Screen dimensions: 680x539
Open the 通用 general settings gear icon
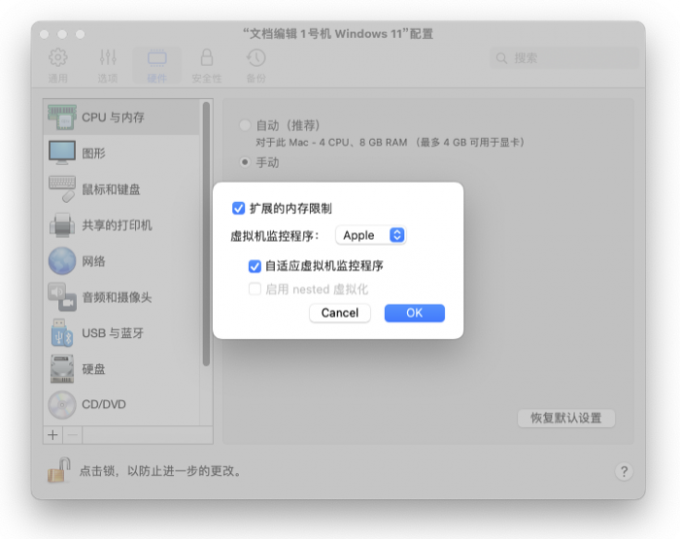click(58, 57)
